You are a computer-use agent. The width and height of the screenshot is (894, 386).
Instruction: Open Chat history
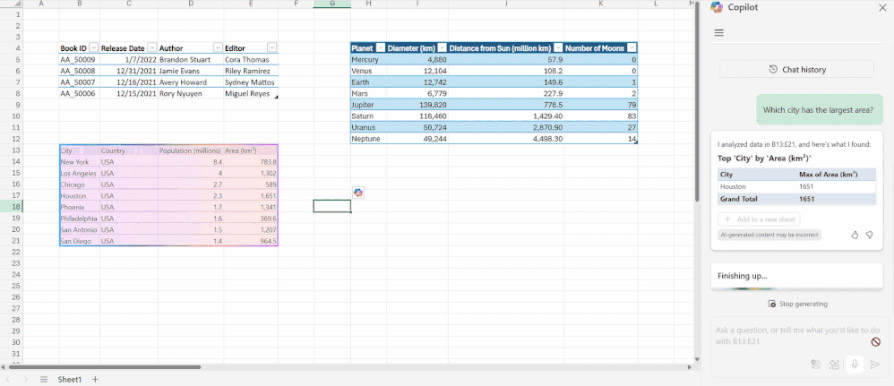coord(797,70)
